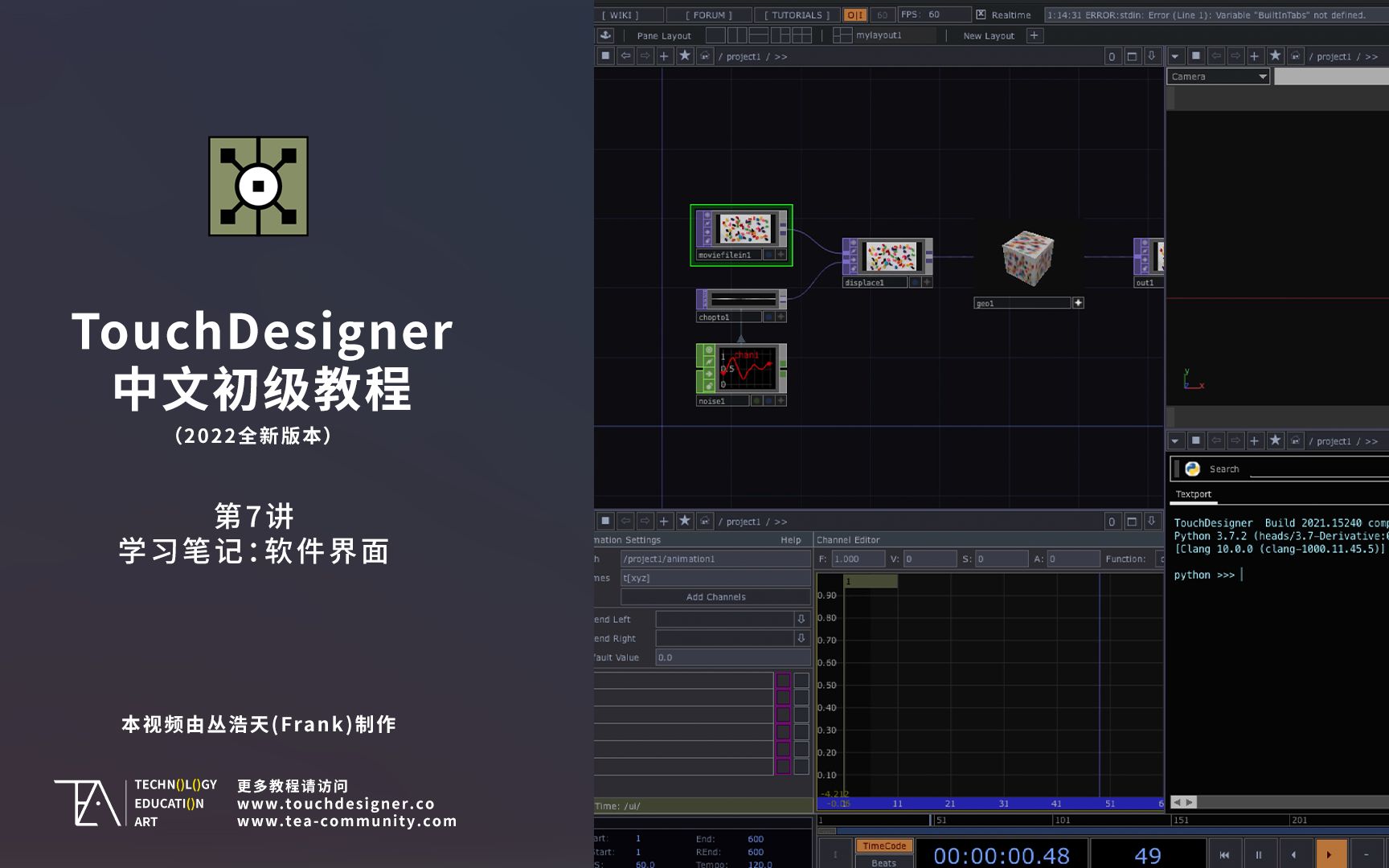Click the Search field in textport pane
This screenshot has width=1389, height=868.
(1318, 469)
